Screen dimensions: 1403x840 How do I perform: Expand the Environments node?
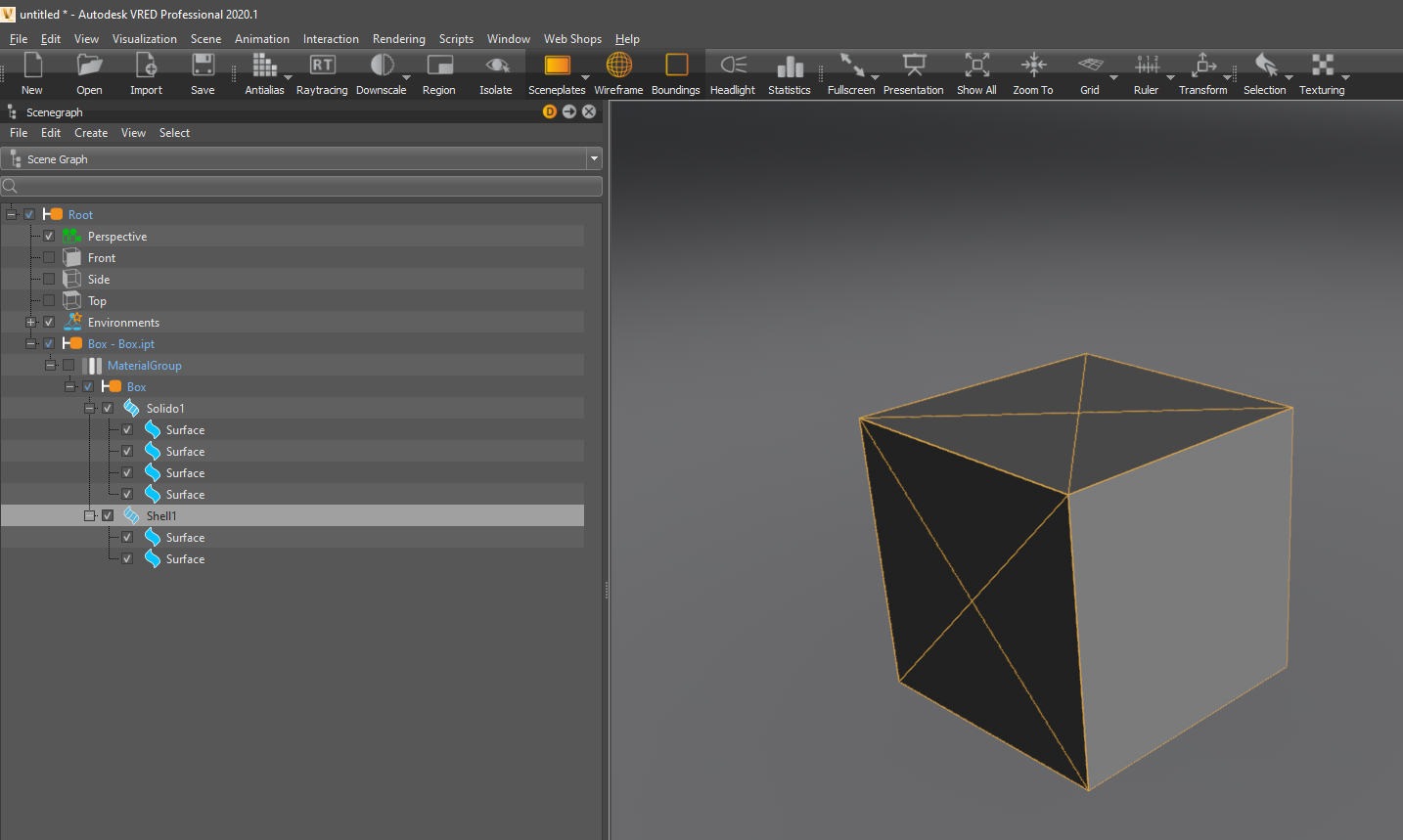click(x=30, y=322)
